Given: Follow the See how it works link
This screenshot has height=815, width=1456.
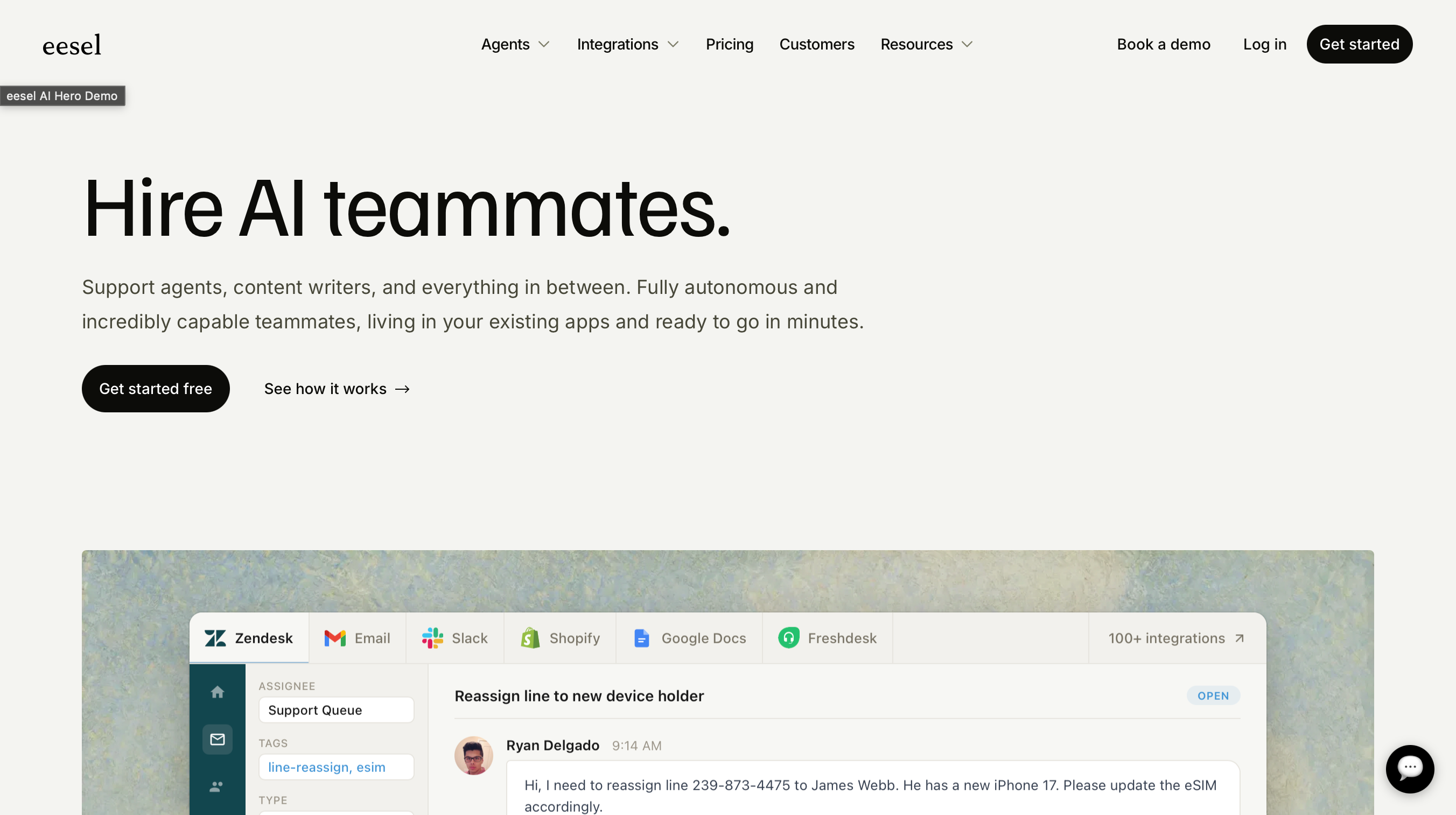Looking at the screenshot, I should point(337,388).
